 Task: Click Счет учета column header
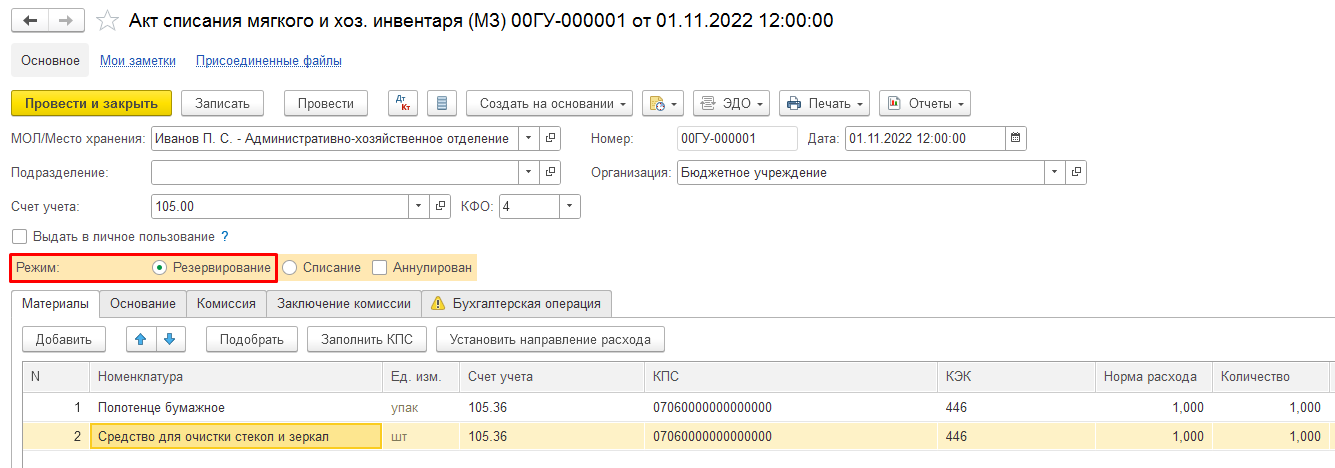coord(552,377)
